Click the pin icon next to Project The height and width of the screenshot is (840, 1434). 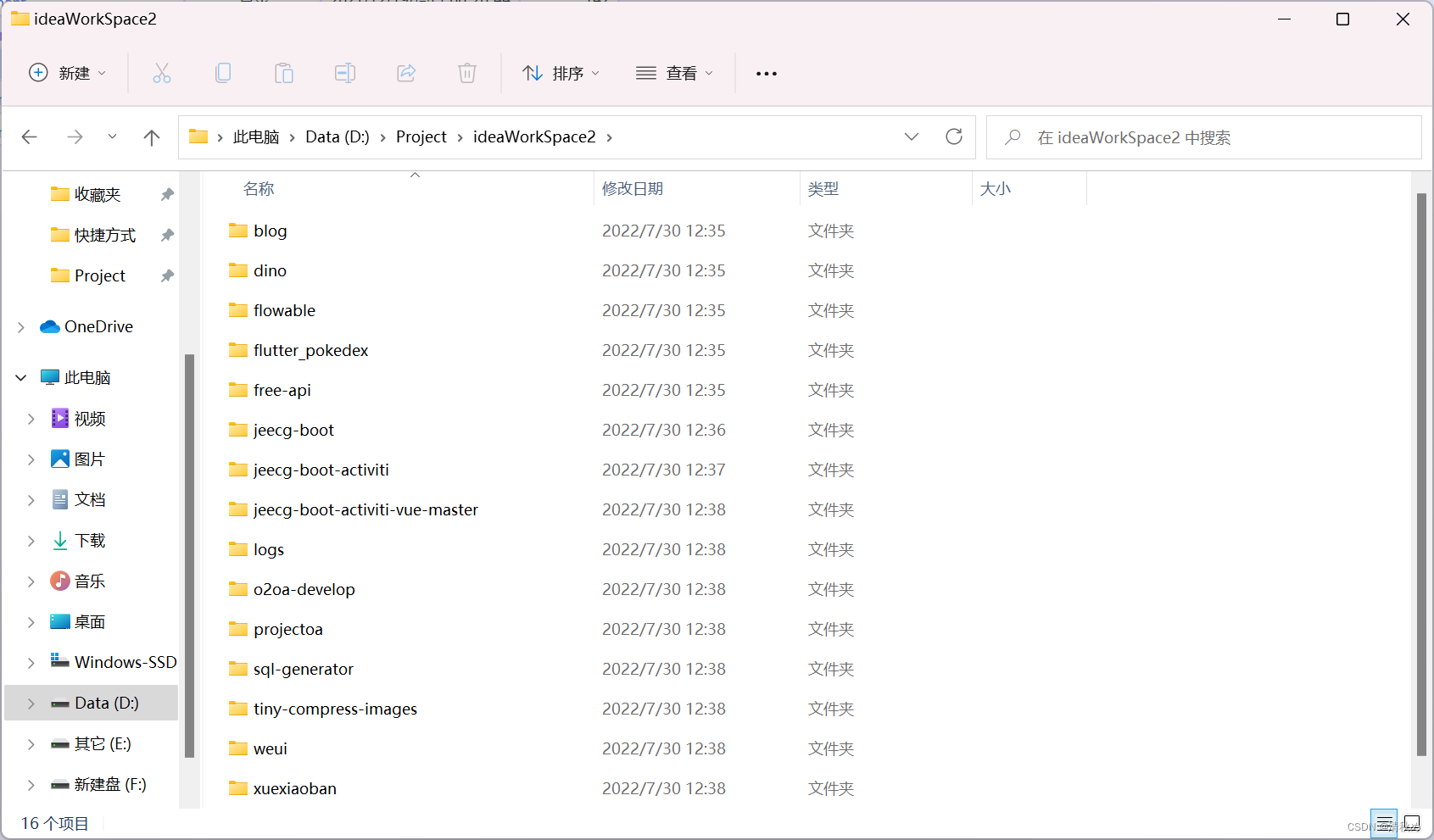pyautogui.click(x=167, y=275)
